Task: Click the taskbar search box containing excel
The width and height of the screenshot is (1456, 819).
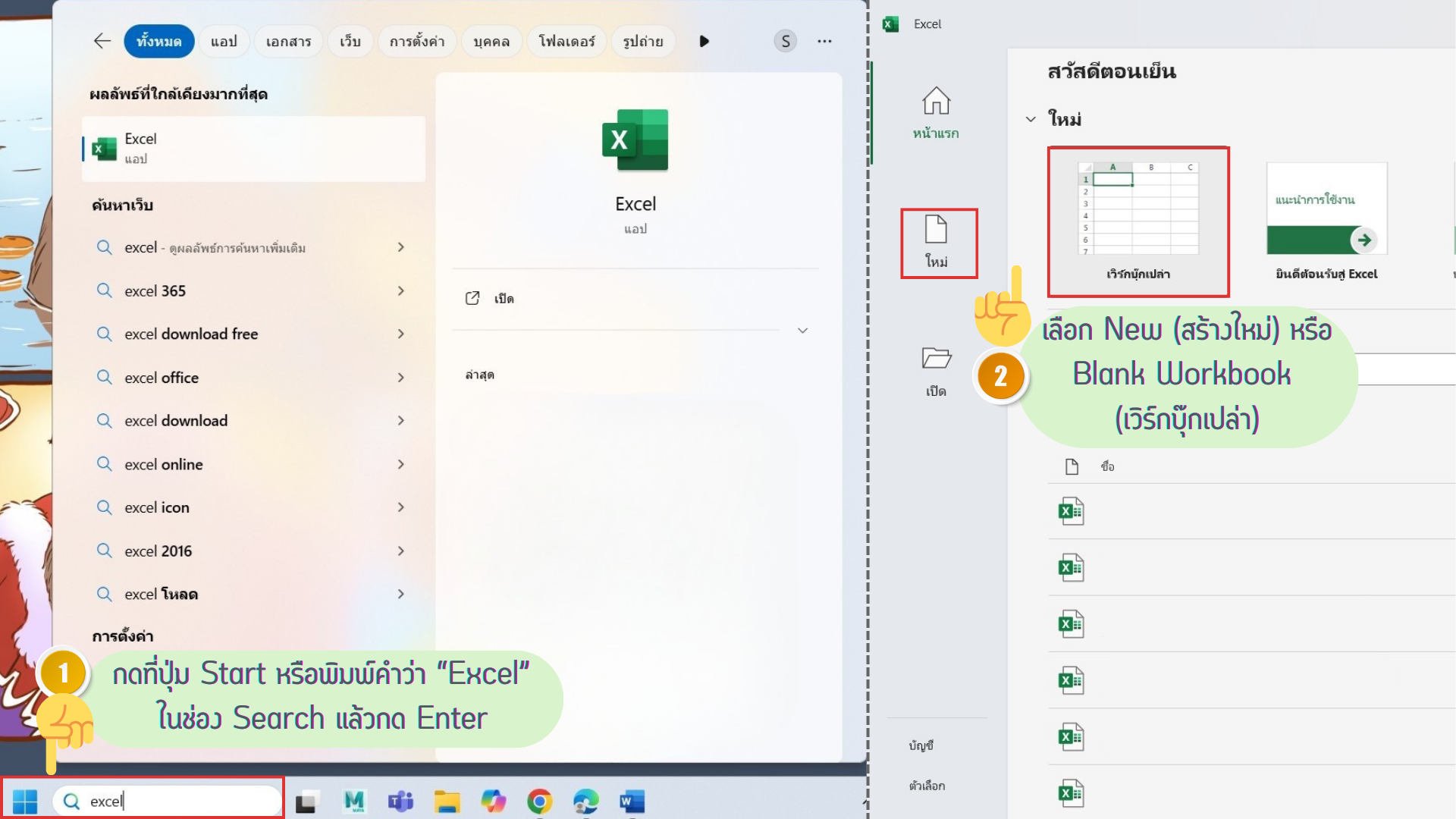Action: [x=167, y=801]
